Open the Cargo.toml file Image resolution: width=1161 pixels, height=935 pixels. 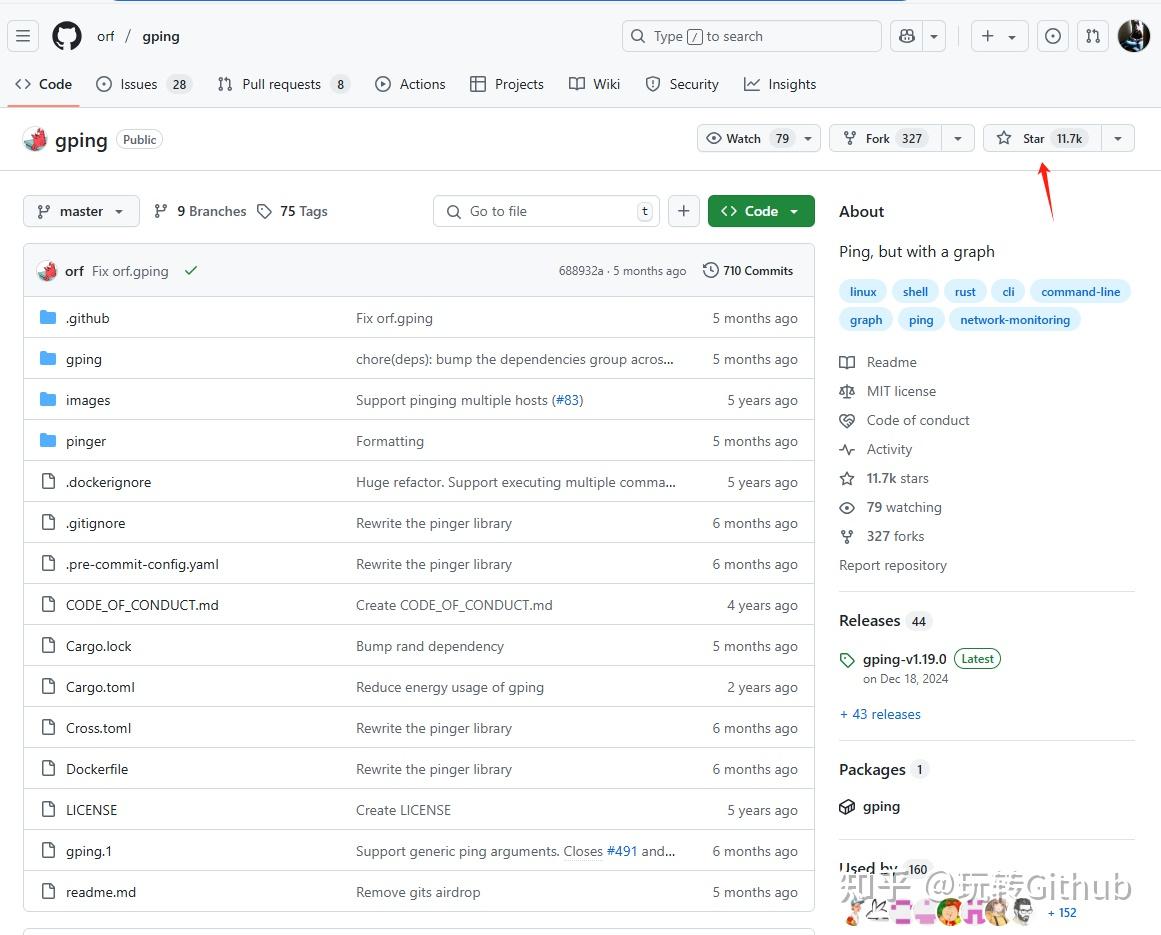[x=100, y=687]
